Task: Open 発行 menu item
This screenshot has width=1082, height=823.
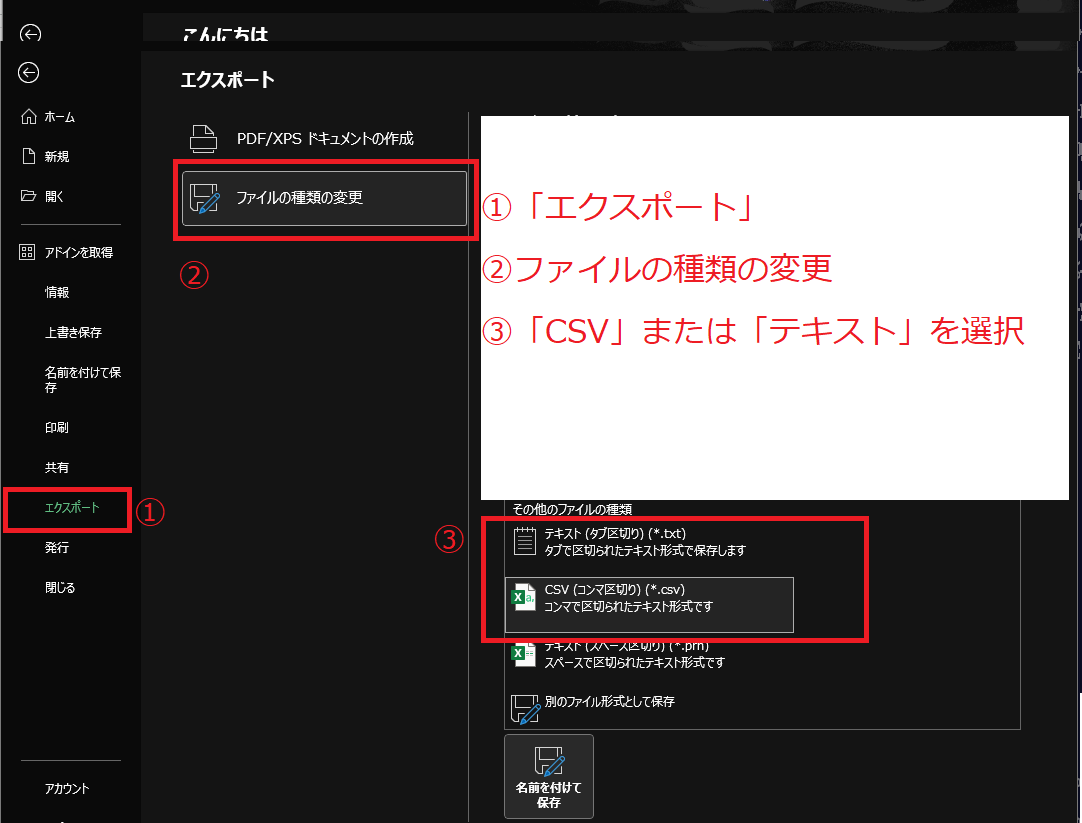Action: click(x=57, y=548)
